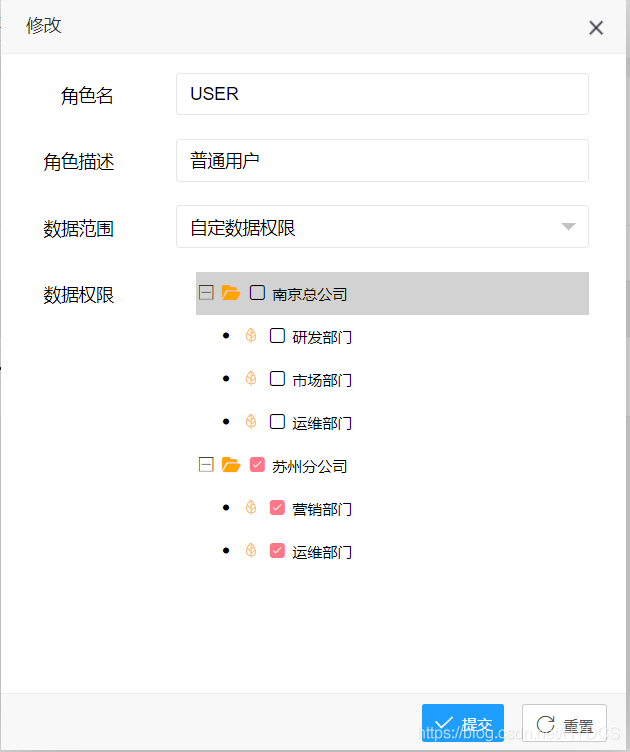Open the 数据范围 dropdown showing 自定数据权限
630x752 pixels.
click(382, 227)
